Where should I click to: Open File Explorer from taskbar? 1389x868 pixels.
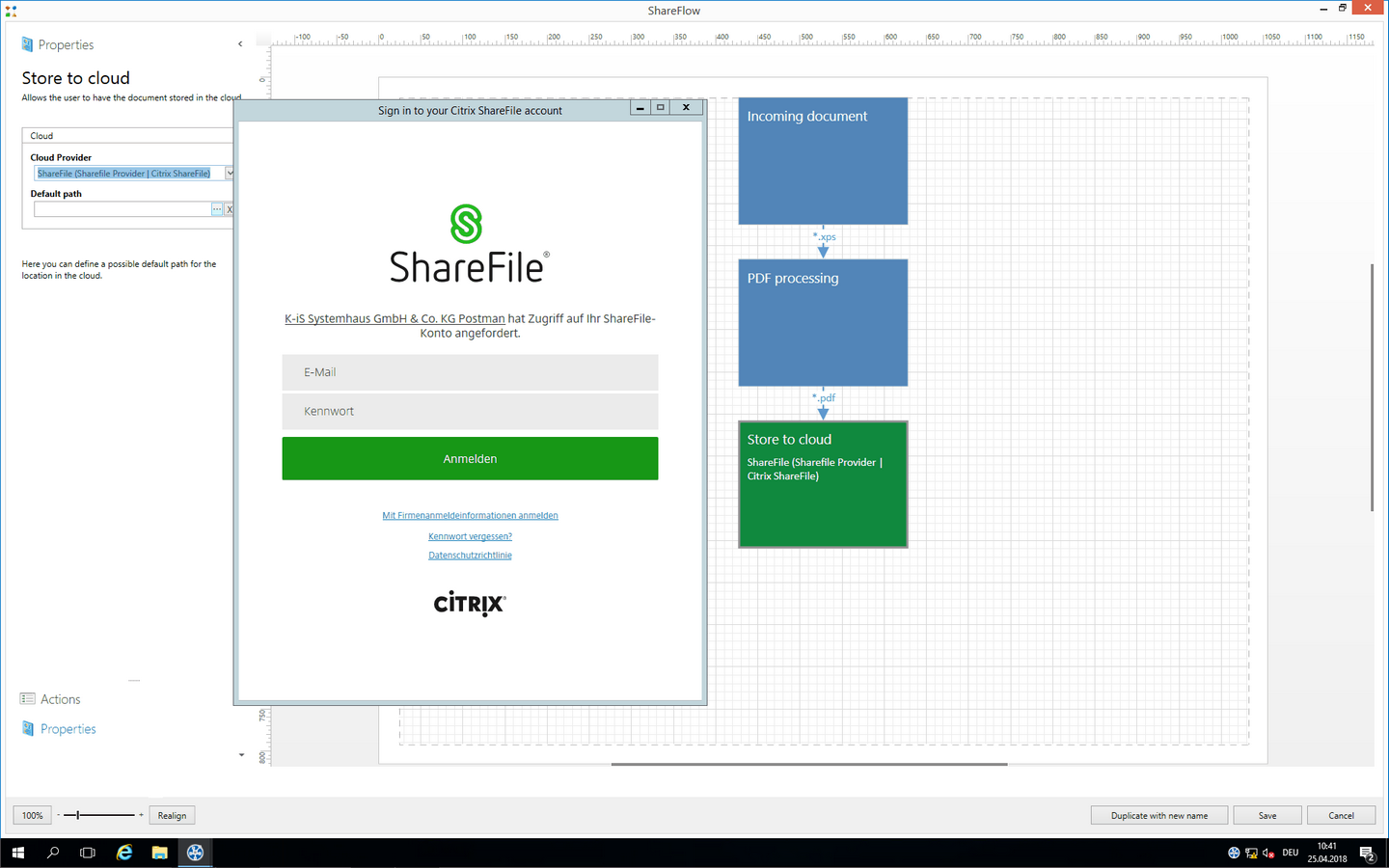coord(159,853)
